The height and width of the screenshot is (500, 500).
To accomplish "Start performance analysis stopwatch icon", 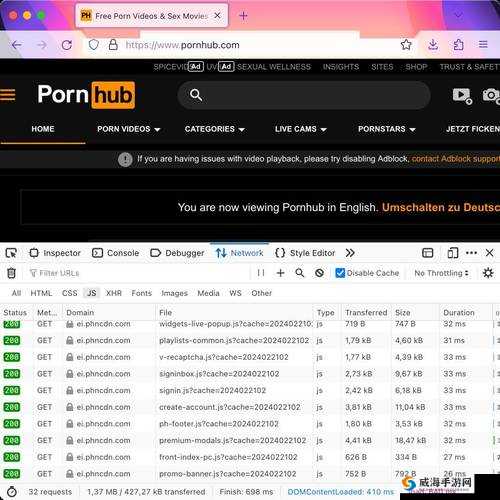I will 12,492.
